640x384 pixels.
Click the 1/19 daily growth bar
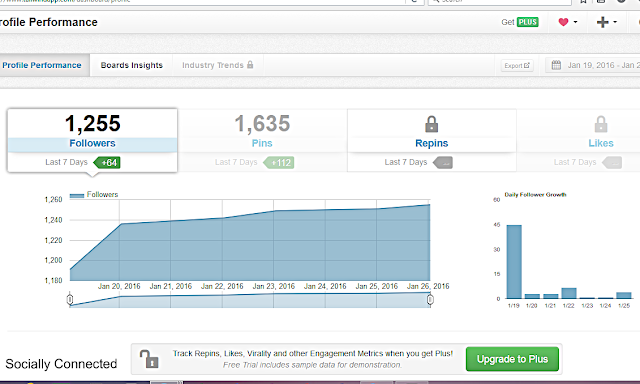click(x=514, y=262)
